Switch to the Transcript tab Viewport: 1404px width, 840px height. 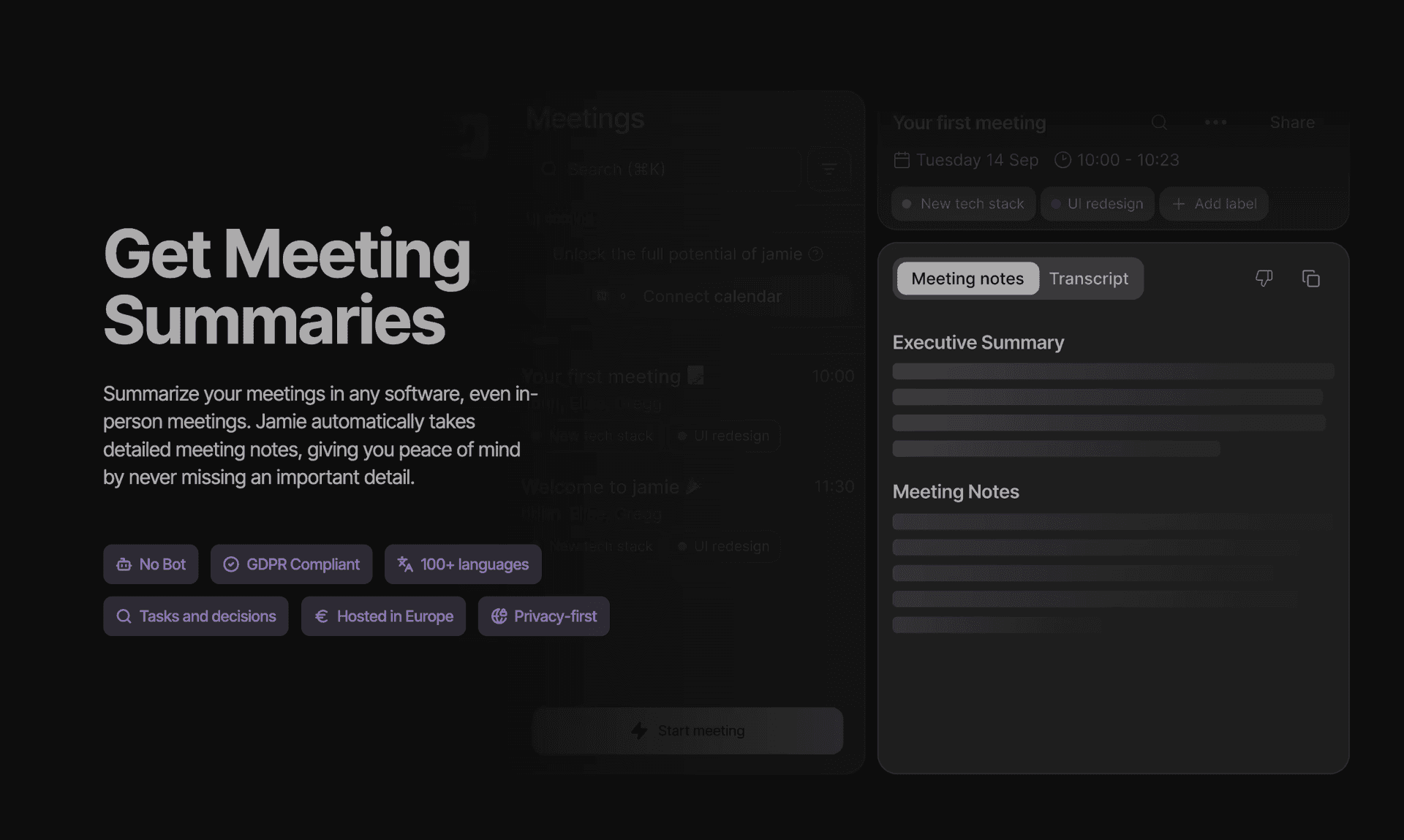1089,279
